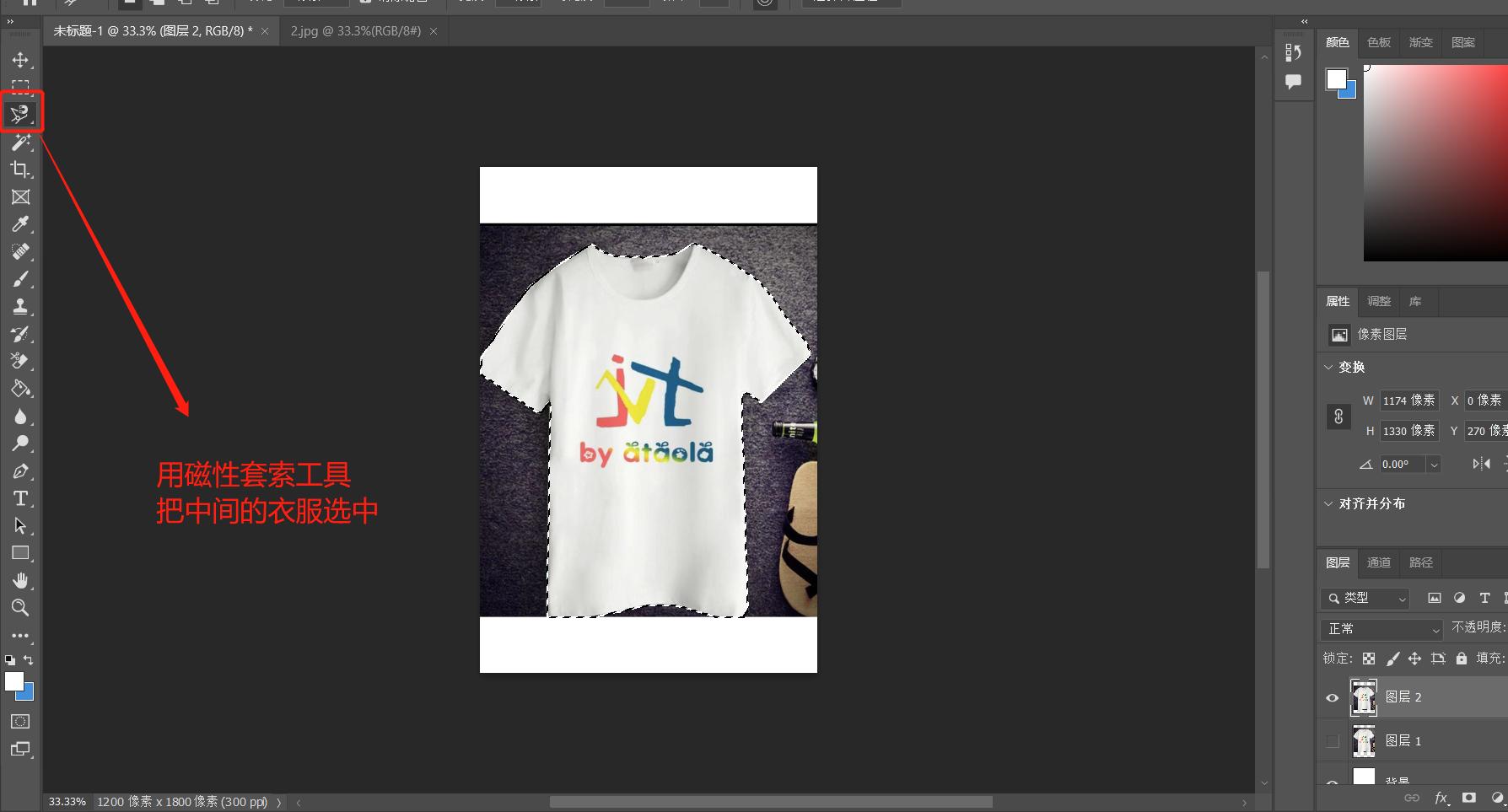Collapse the 变换 section
This screenshot has width=1508, height=812.
coord(1329,368)
